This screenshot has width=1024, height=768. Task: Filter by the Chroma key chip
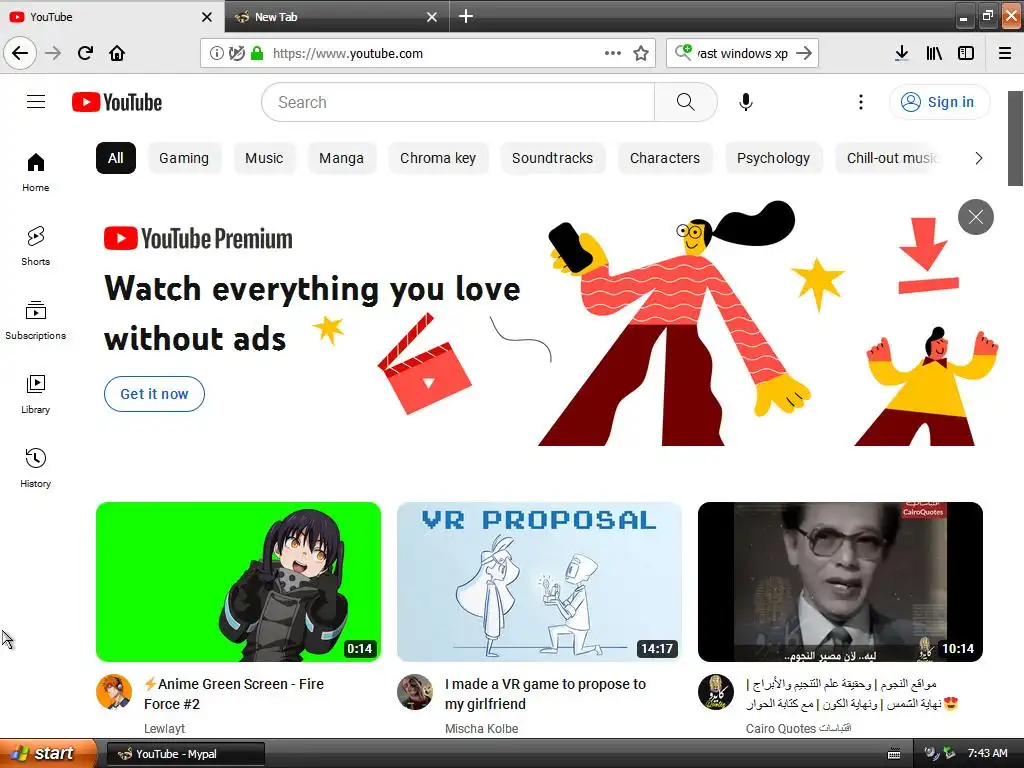click(438, 158)
